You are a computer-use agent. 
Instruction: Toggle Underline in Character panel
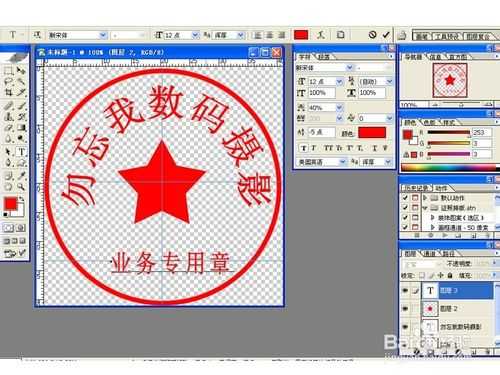pyautogui.click(x=375, y=148)
